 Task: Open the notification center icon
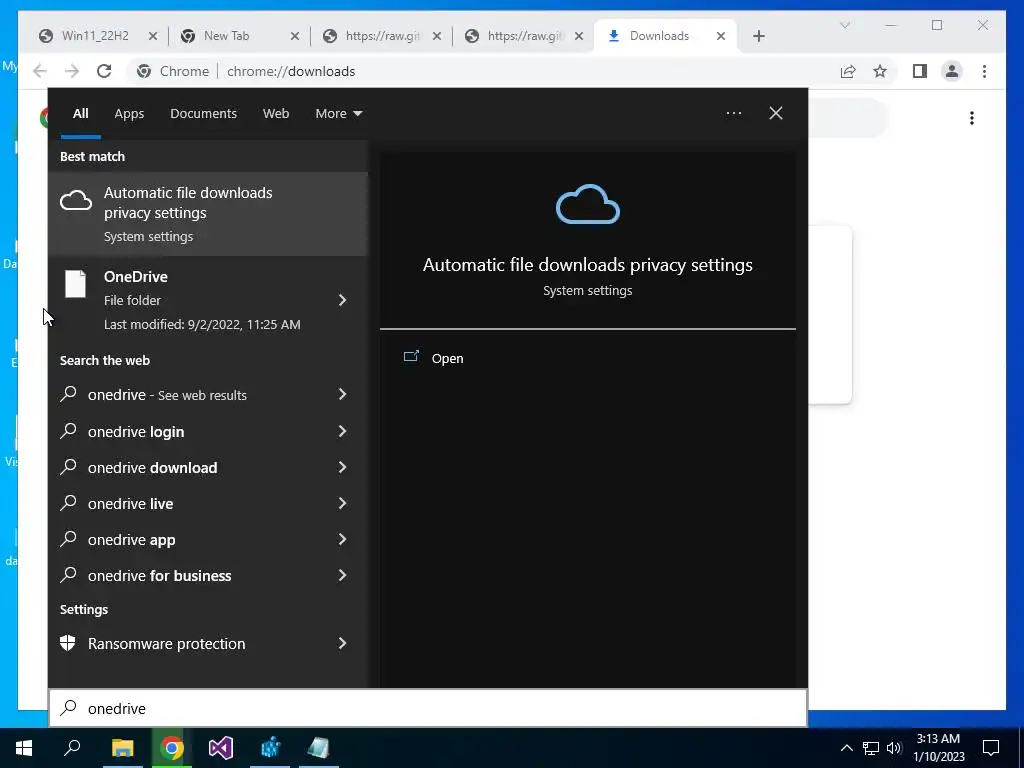point(991,748)
